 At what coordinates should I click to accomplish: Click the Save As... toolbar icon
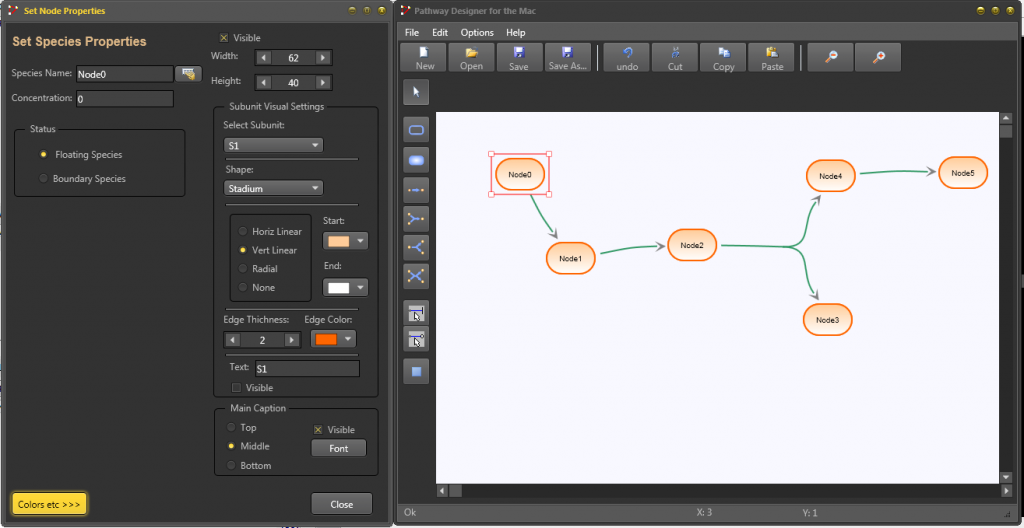[568, 58]
